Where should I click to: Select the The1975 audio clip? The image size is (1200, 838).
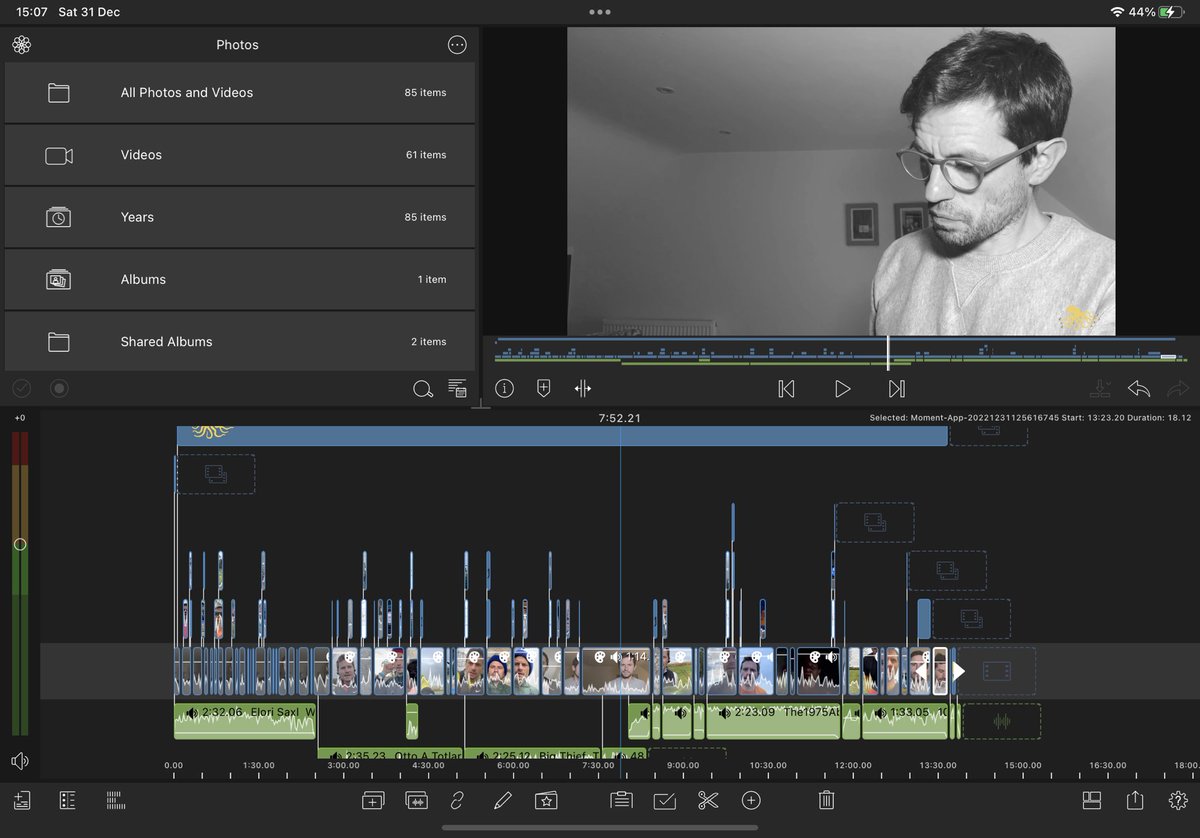(x=773, y=721)
